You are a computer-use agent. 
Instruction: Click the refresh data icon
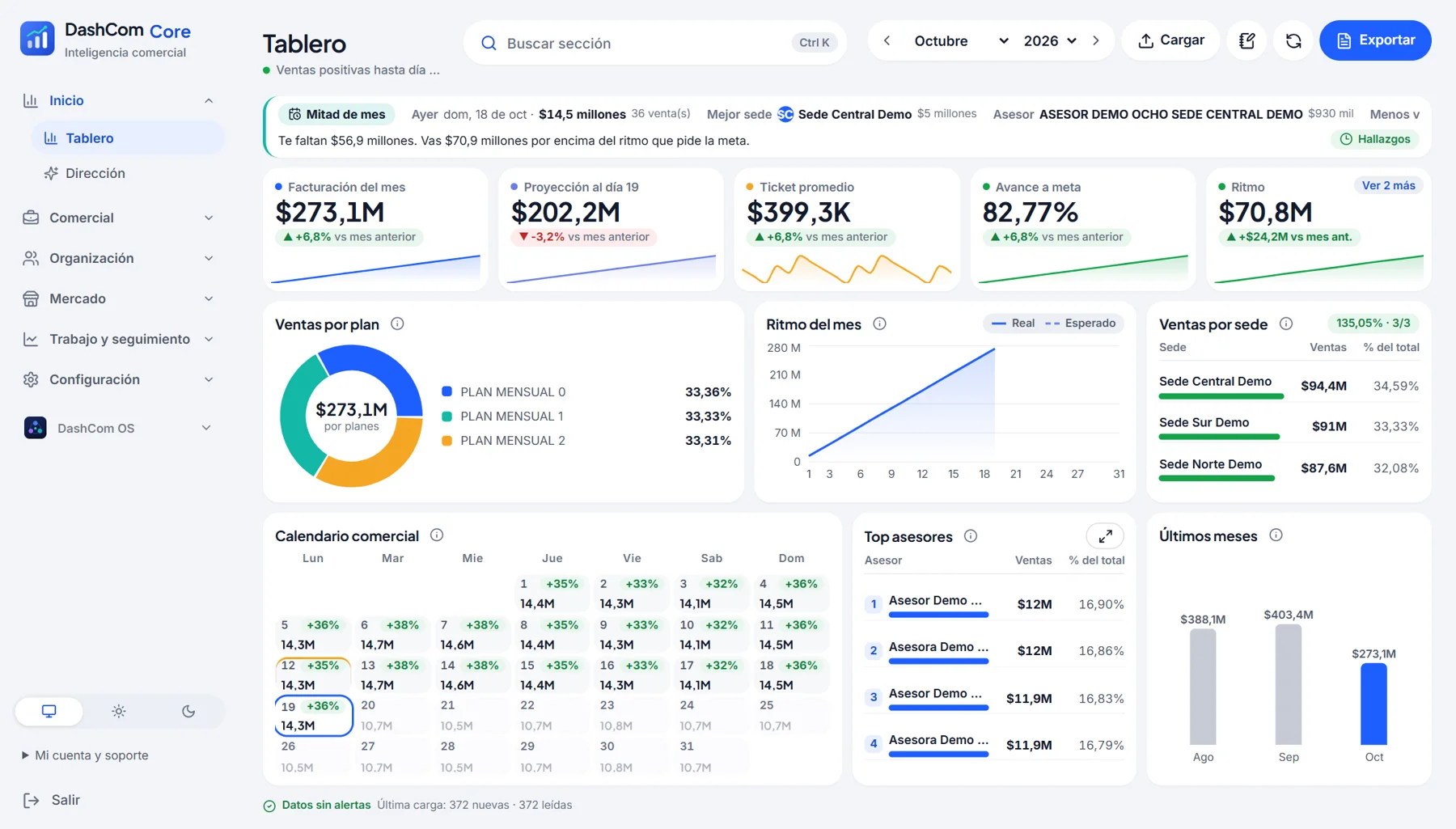[1293, 40]
